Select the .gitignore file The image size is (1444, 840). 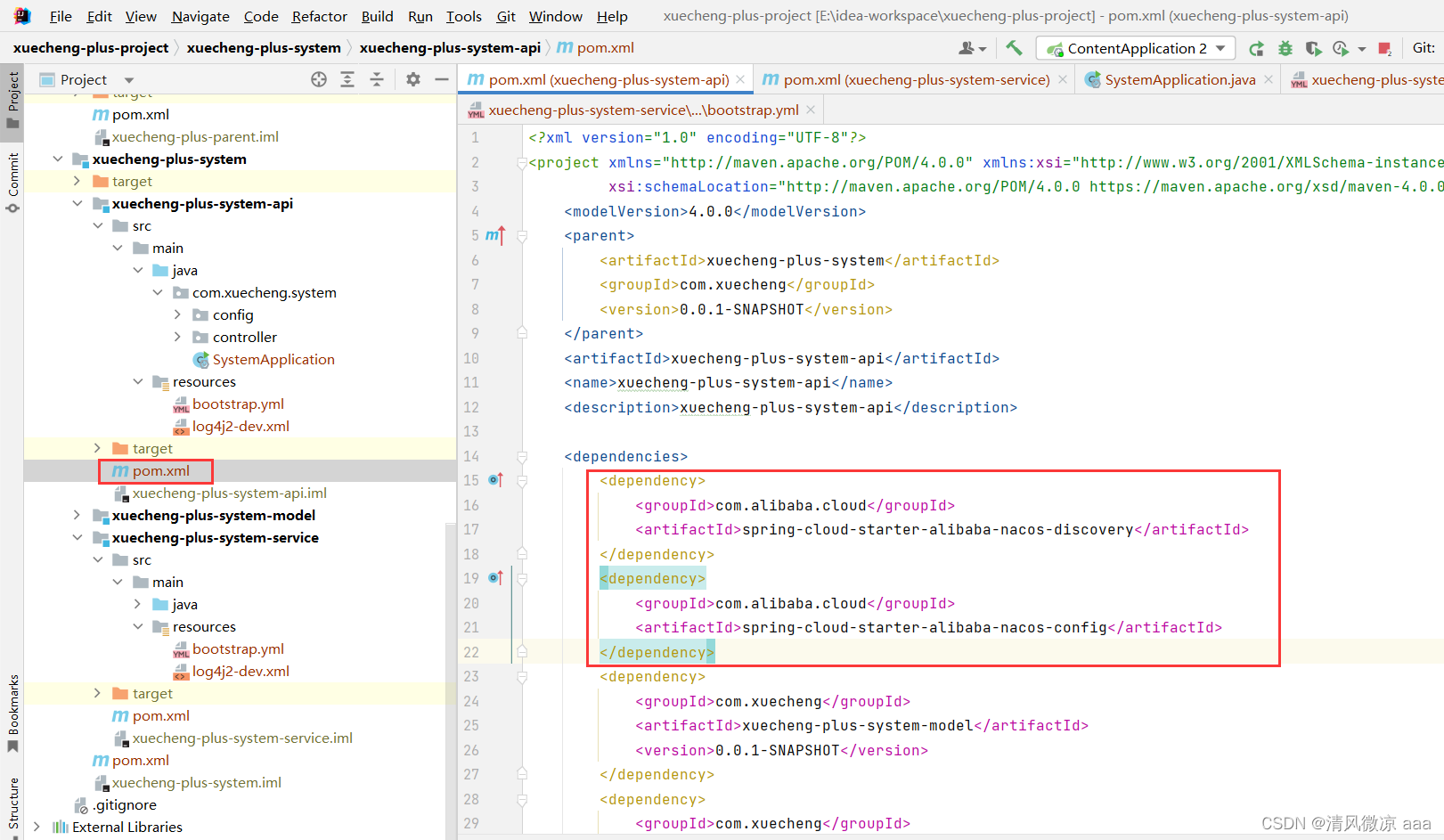(125, 804)
